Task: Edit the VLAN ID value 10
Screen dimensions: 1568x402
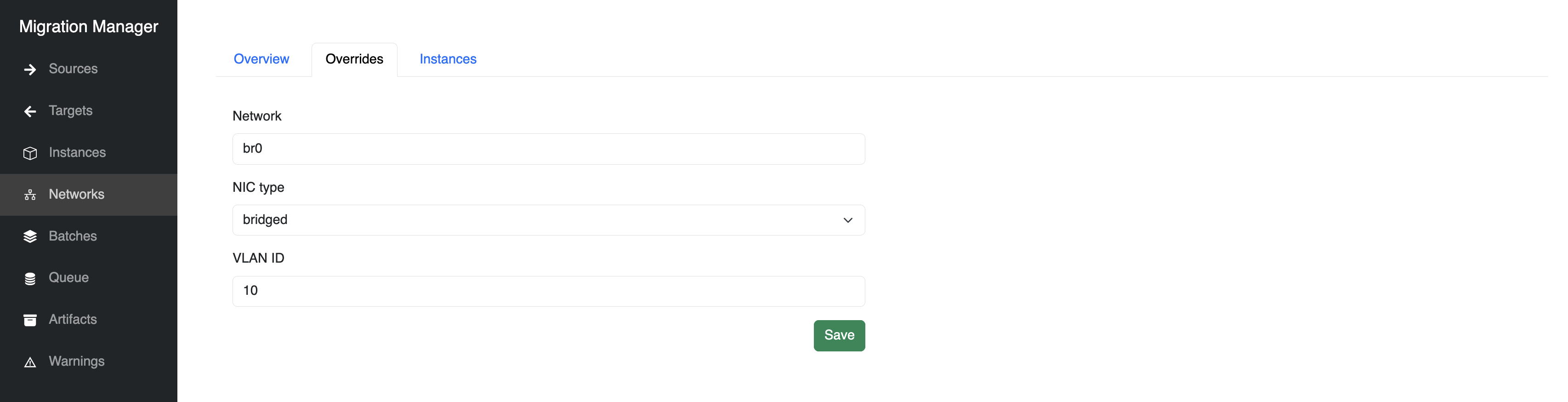Action: click(x=548, y=291)
